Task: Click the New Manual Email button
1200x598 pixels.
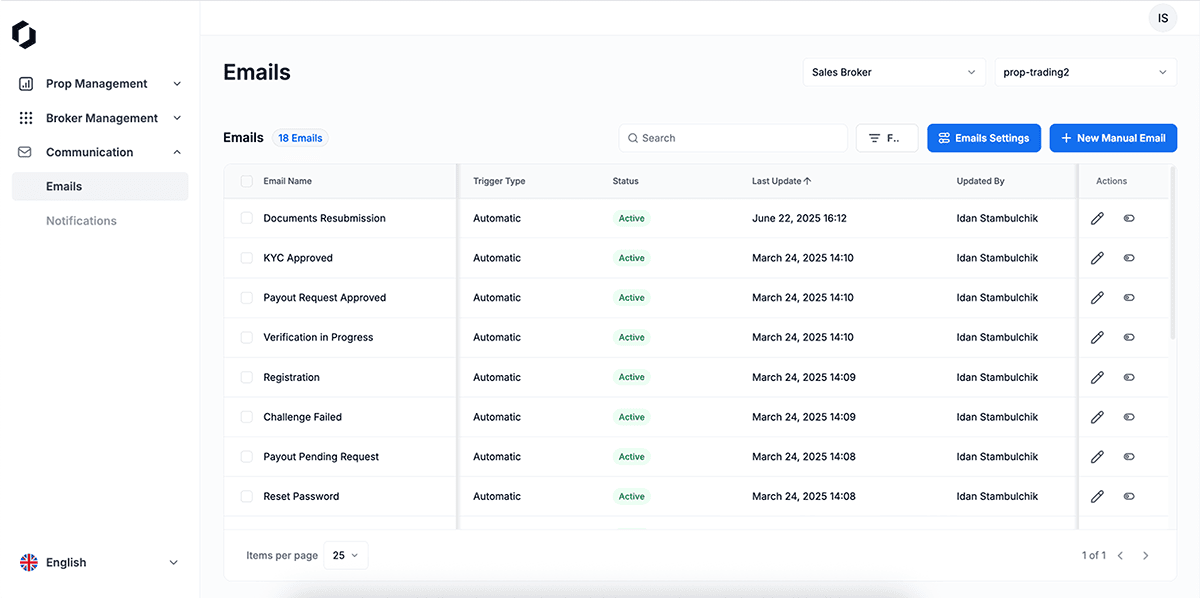Action: (x=1112, y=138)
